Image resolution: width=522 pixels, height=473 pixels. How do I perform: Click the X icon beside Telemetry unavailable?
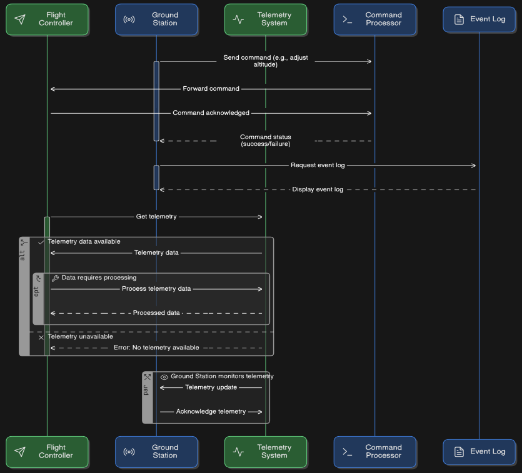[x=41, y=338]
